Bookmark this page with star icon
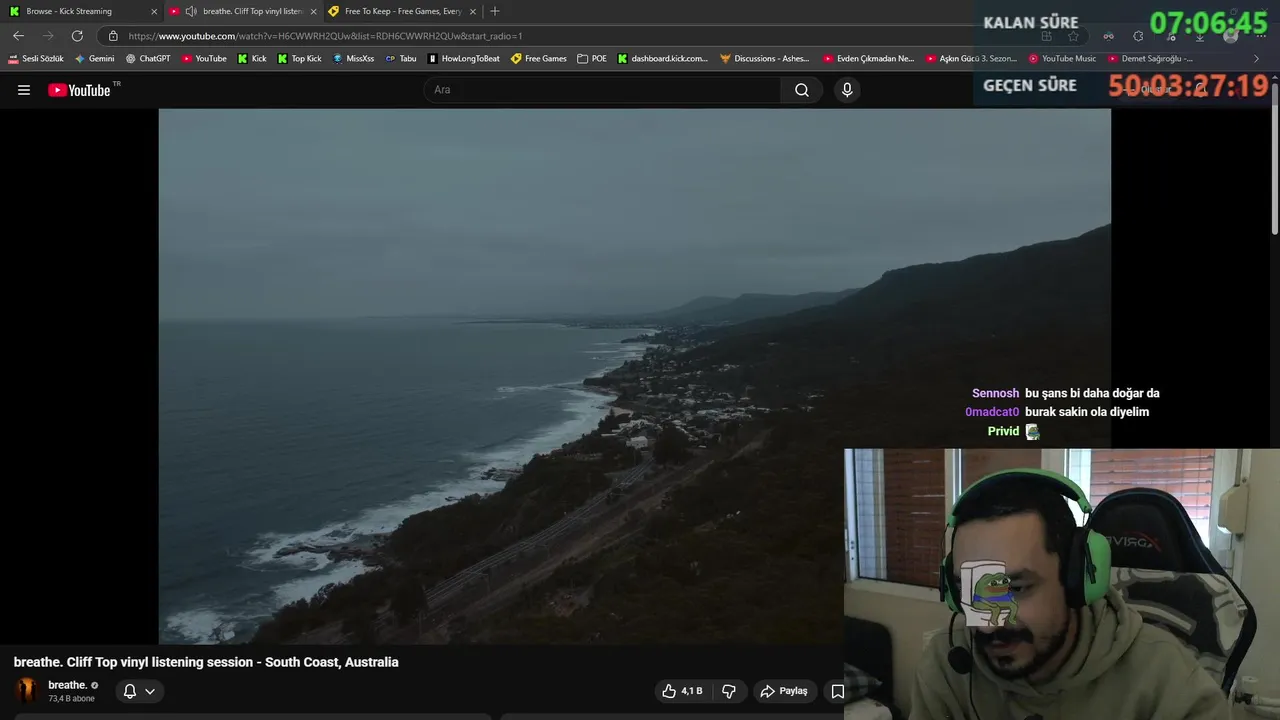Viewport: 1280px width, 720px height. 1074,36
